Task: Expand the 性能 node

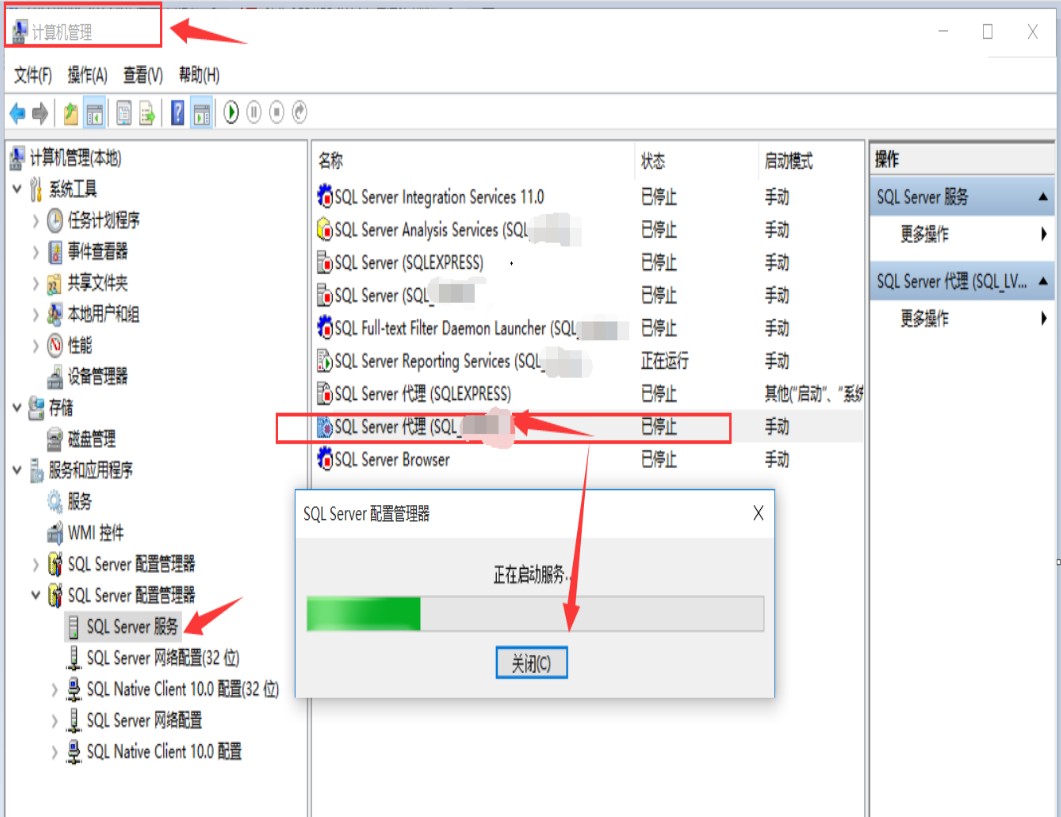Action: [36, 346]
